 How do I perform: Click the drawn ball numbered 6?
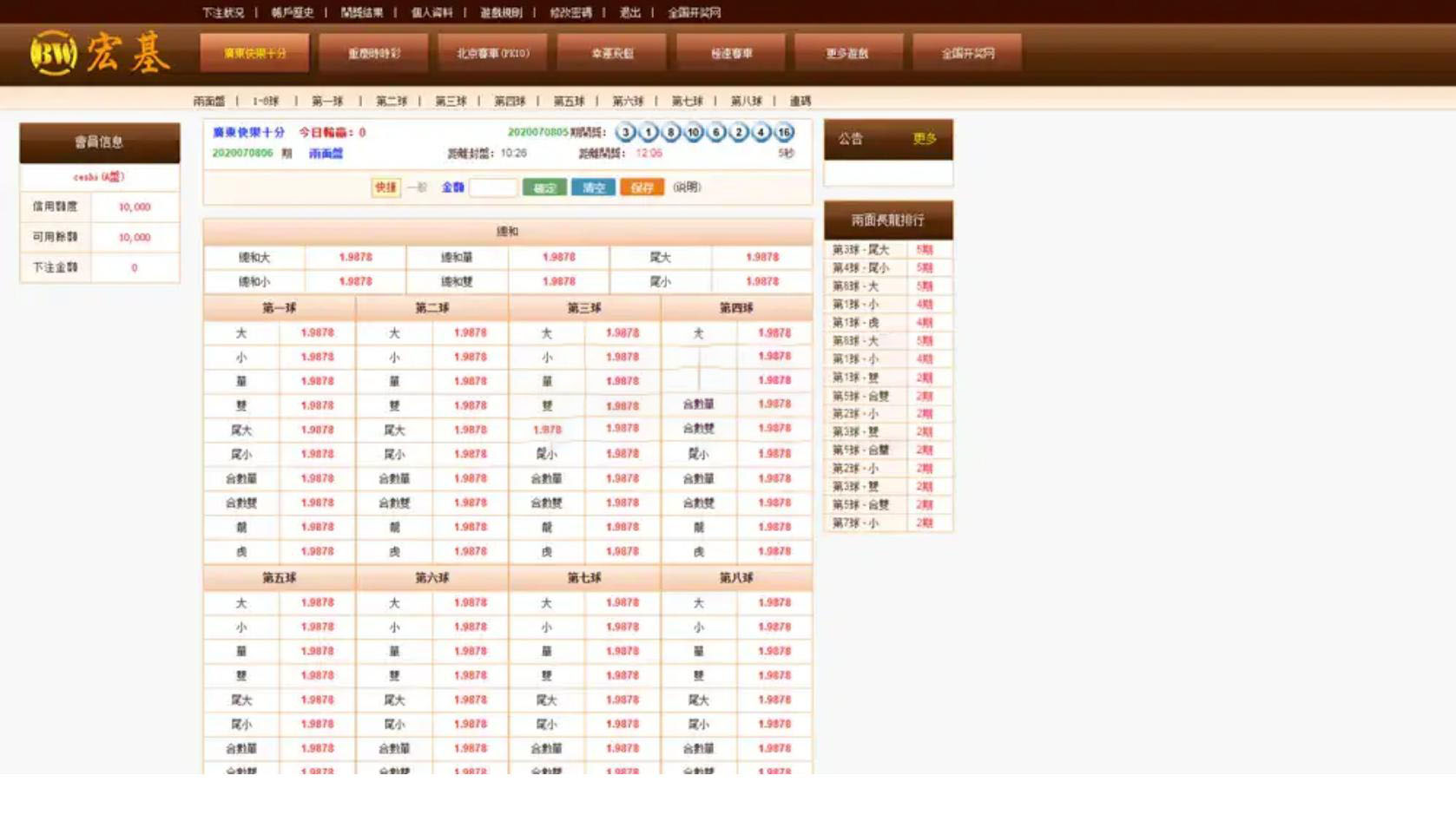pos(716,133)
